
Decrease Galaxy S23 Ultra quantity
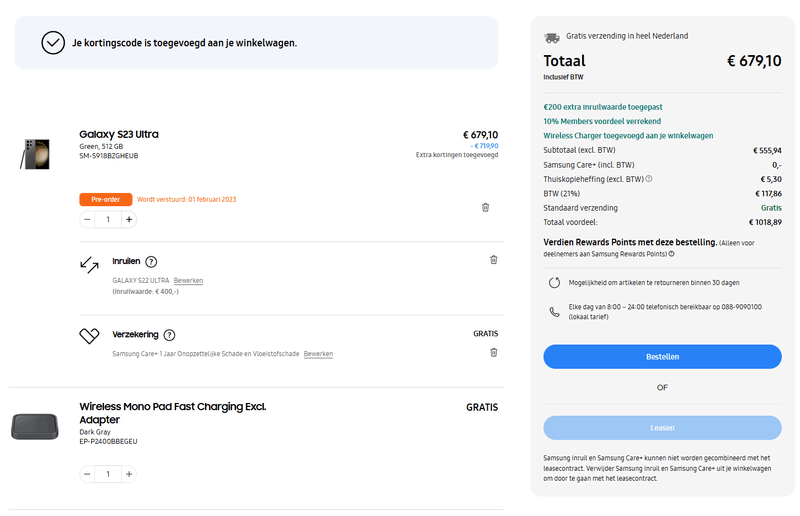(x=87, y=219)
